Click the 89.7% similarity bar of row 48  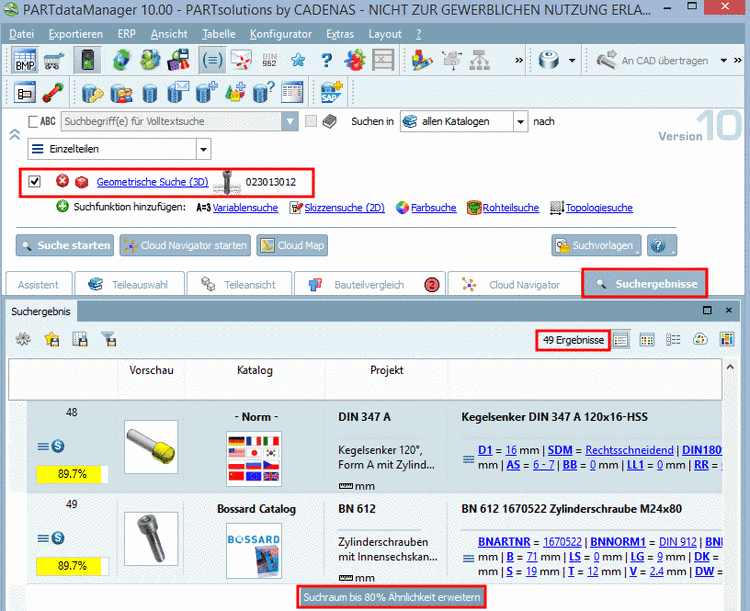click(72, 474)
